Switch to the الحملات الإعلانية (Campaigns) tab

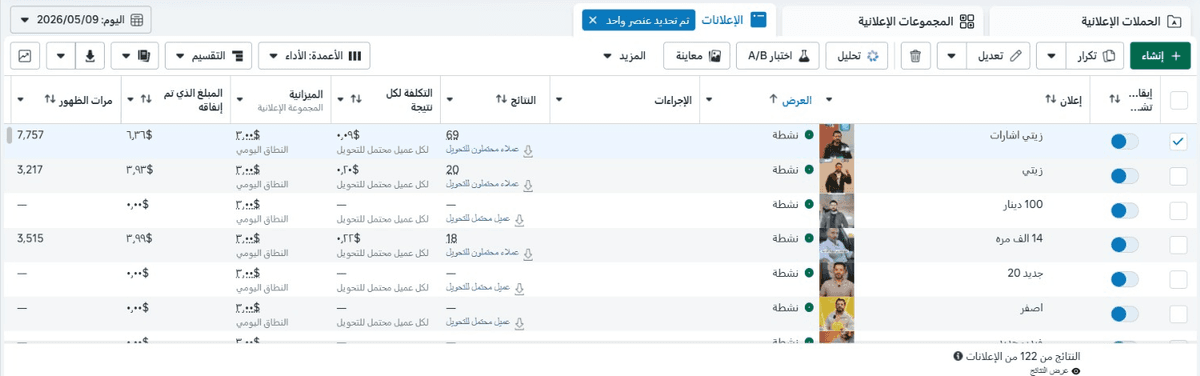click(x=1091, y=20)
